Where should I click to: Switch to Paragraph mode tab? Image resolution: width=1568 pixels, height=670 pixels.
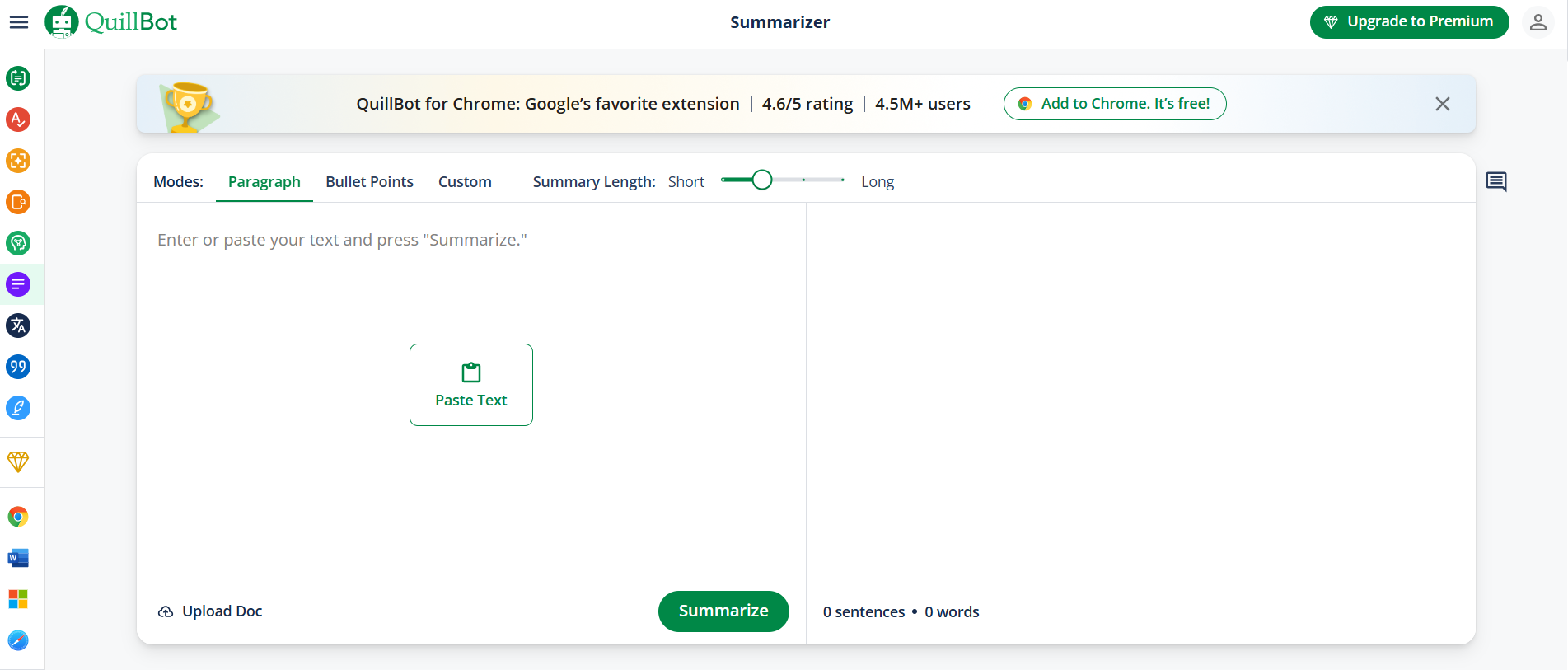point(264,182)
